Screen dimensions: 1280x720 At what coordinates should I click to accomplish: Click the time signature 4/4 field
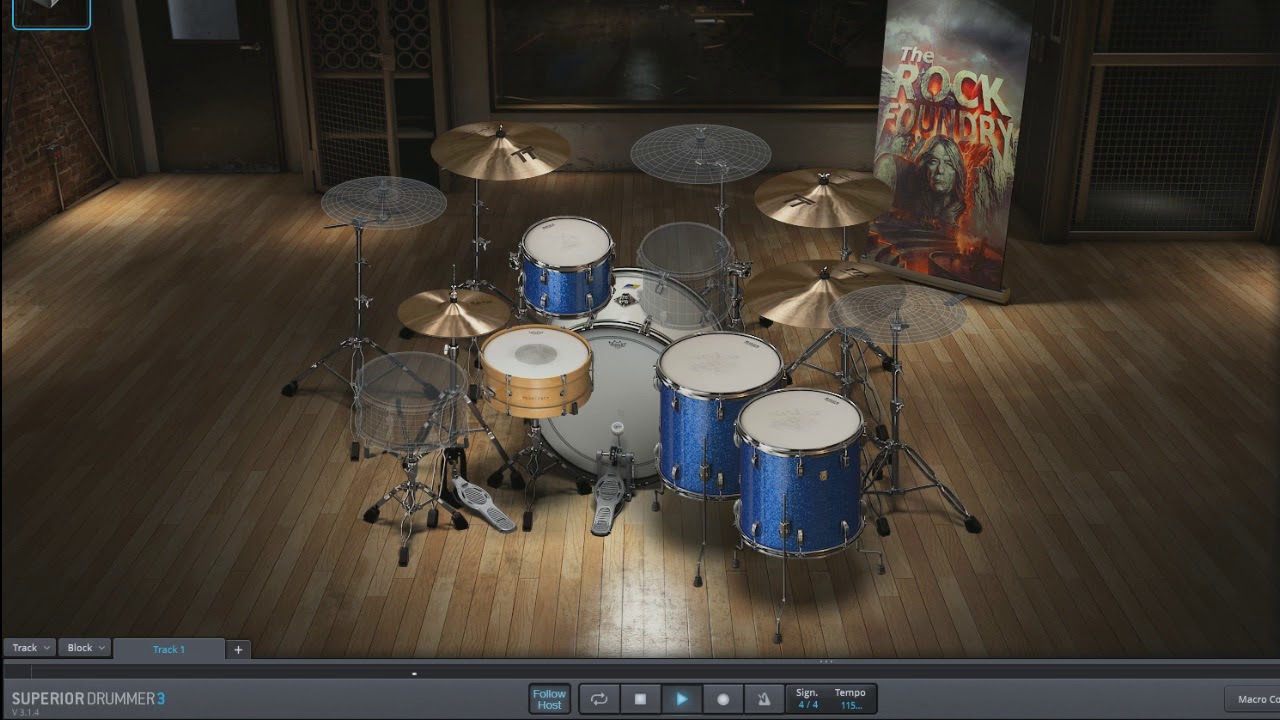807,705
